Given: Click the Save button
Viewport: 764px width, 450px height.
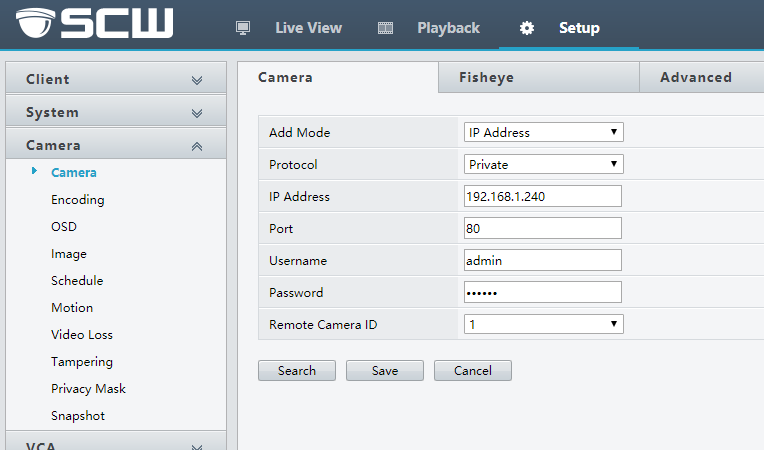Looking at the screenshot, I should point(385,371).
